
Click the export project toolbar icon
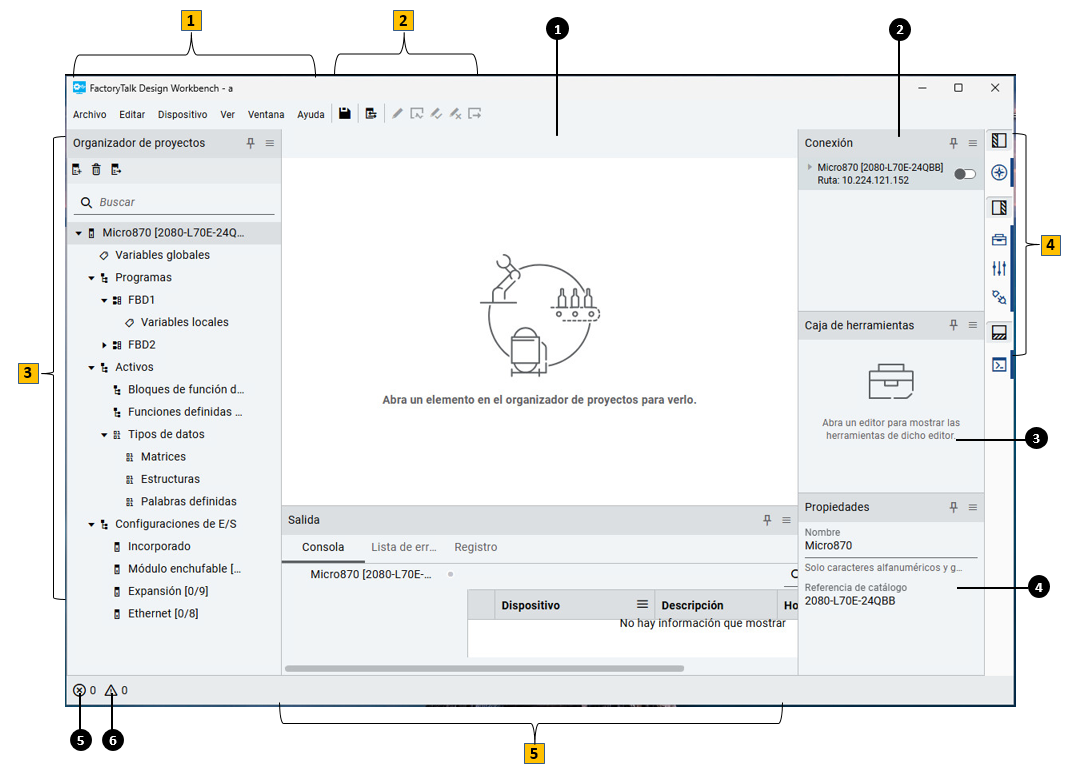click(371, 113)
